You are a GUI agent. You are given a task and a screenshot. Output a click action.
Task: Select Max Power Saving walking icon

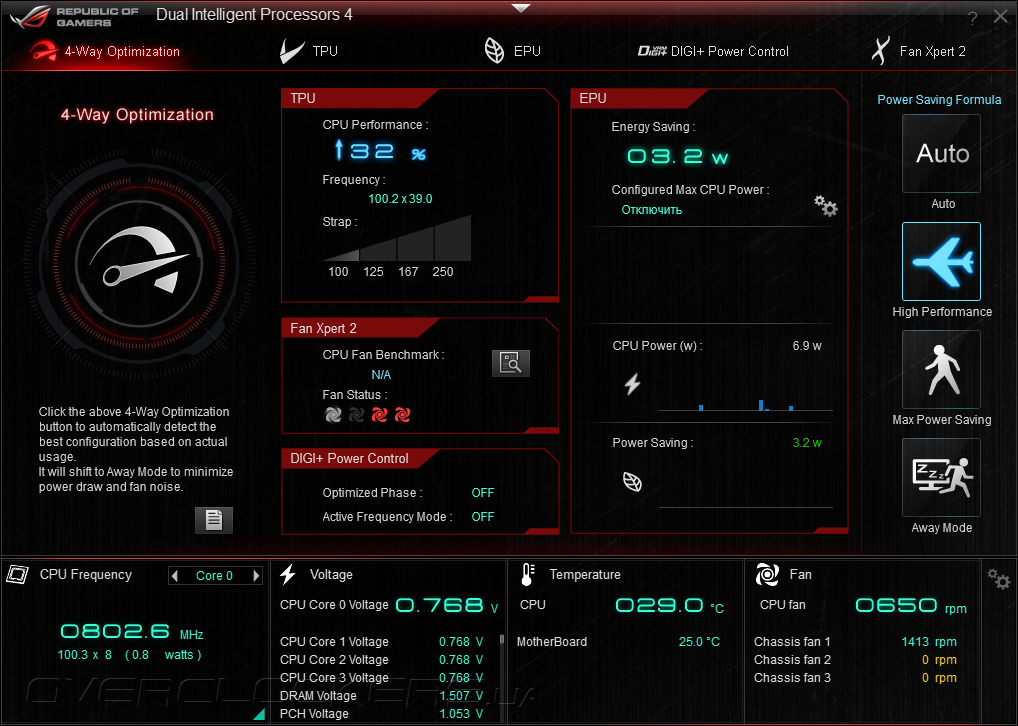941,369
